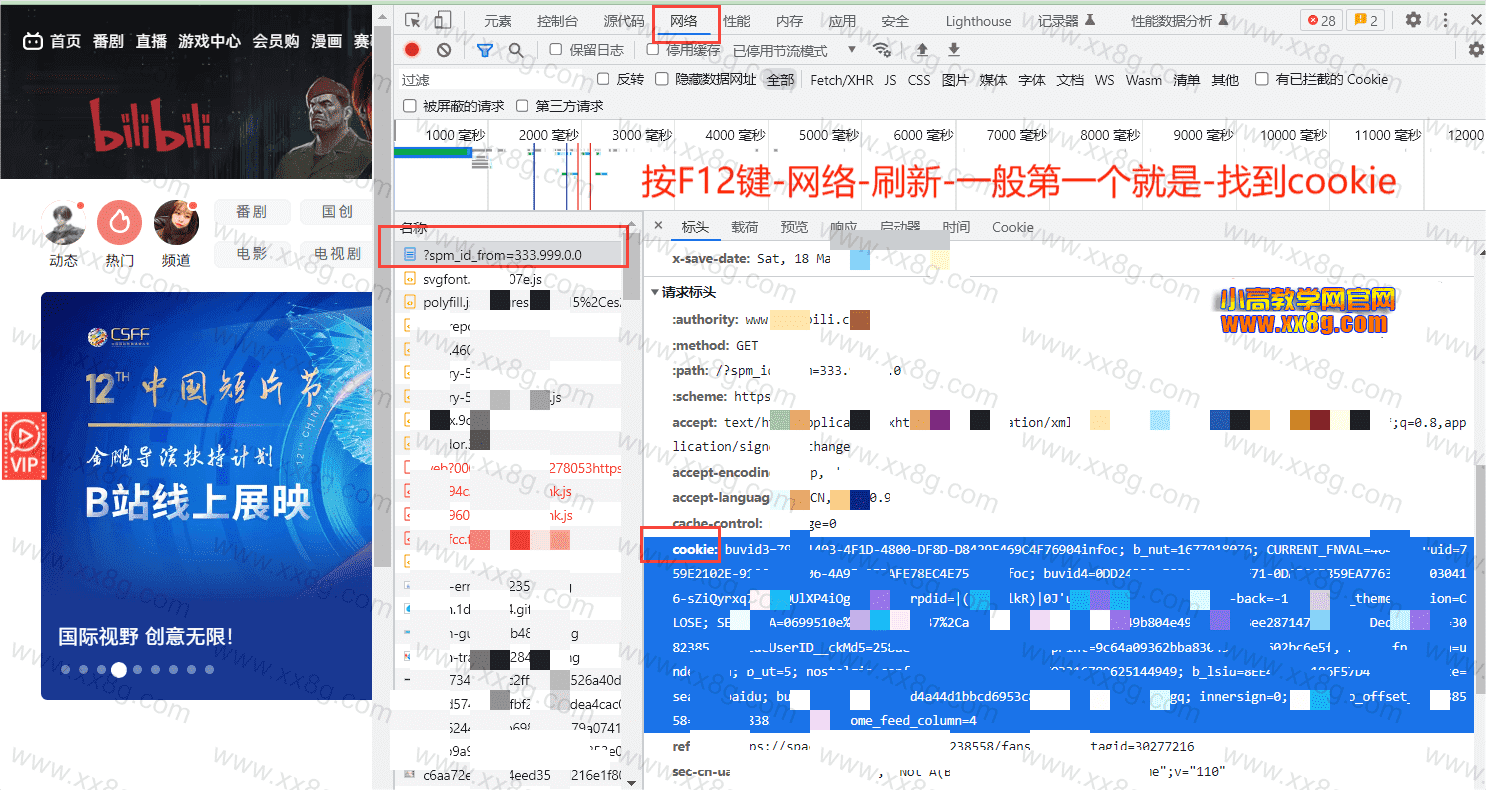Click inside the 过滤 filter input field
Viewport: 1486px width, 790px height.
click(495, 80)
